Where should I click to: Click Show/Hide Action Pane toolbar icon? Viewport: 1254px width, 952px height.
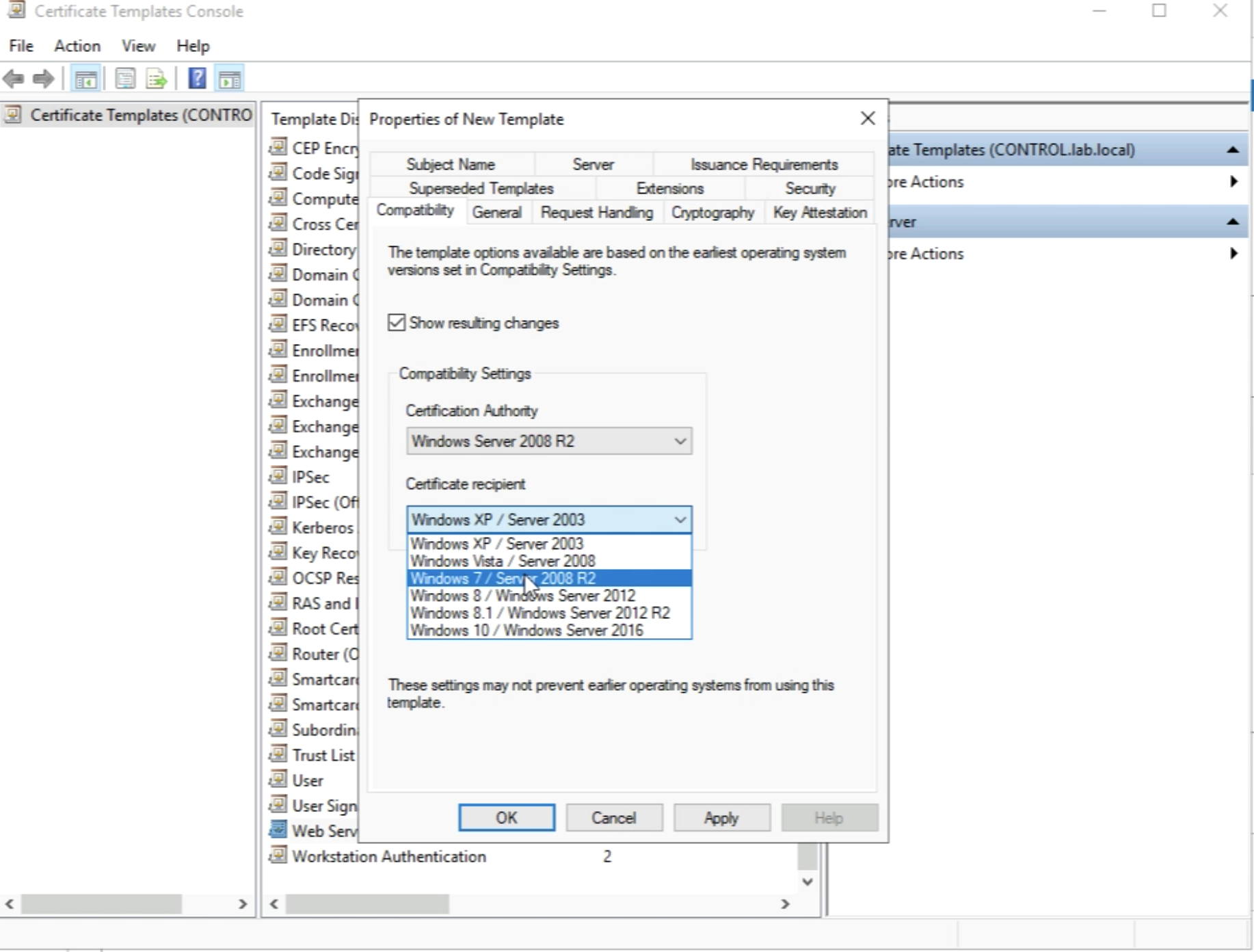(230, 79)
